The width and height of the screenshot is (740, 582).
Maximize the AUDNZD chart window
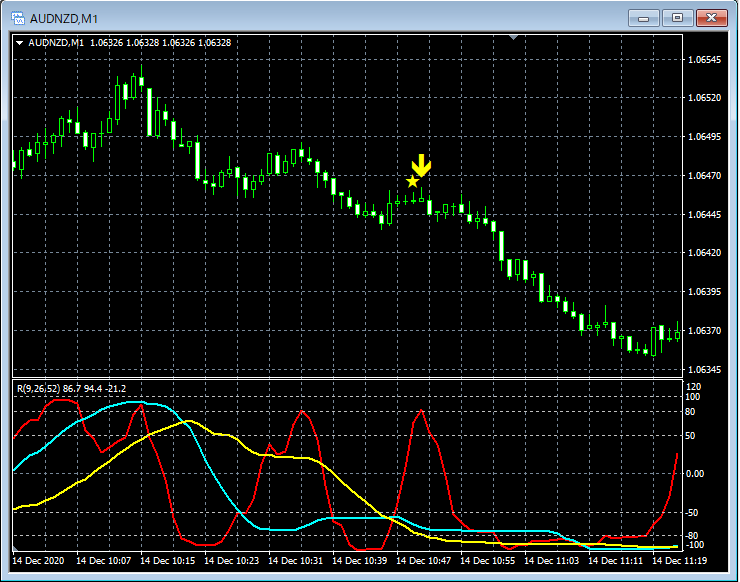677,17
